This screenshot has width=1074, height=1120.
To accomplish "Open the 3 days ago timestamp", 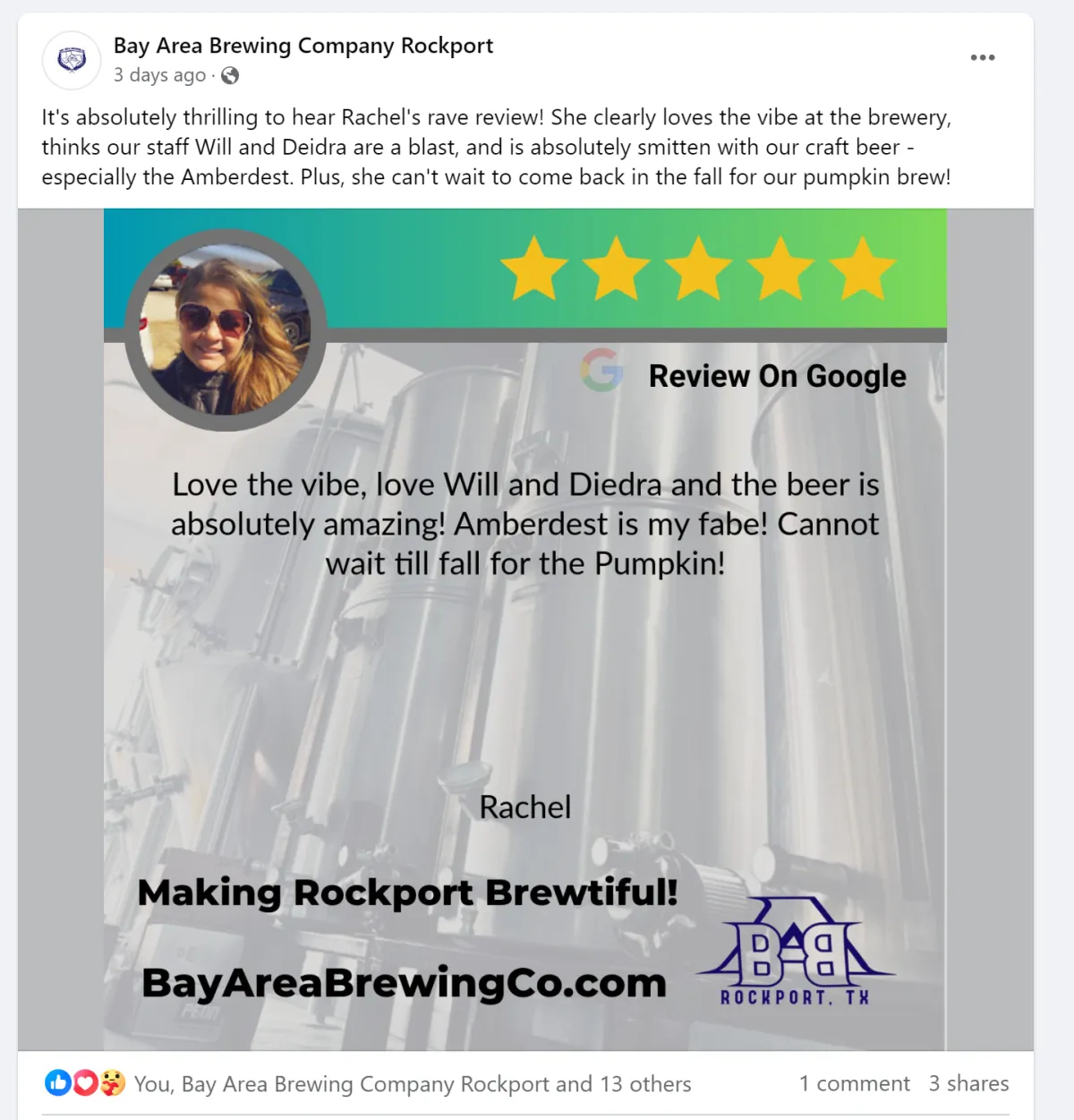I will pyautogui.click(x=159, y=75).
